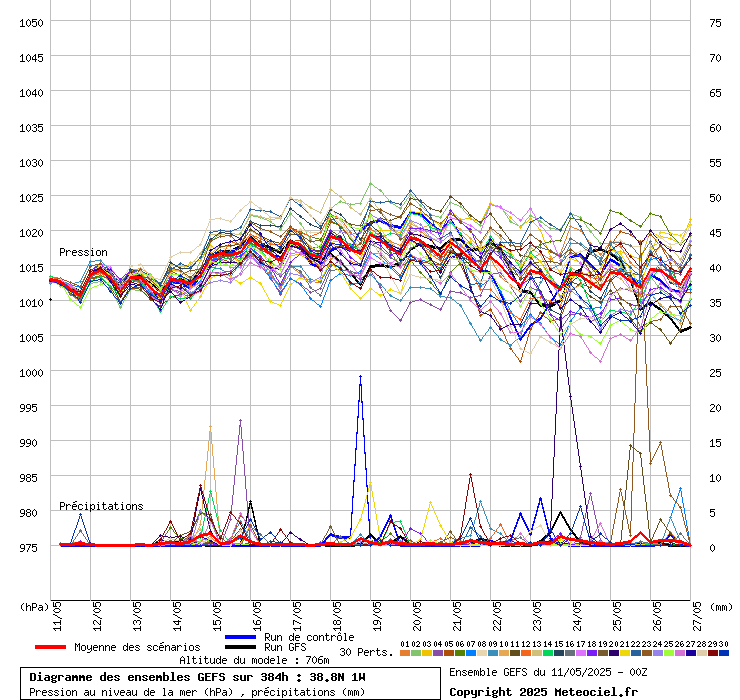
Task: Click perturbation 07 bright blue legend swatch
Action: pyautogui.click(x=471, y=653)
